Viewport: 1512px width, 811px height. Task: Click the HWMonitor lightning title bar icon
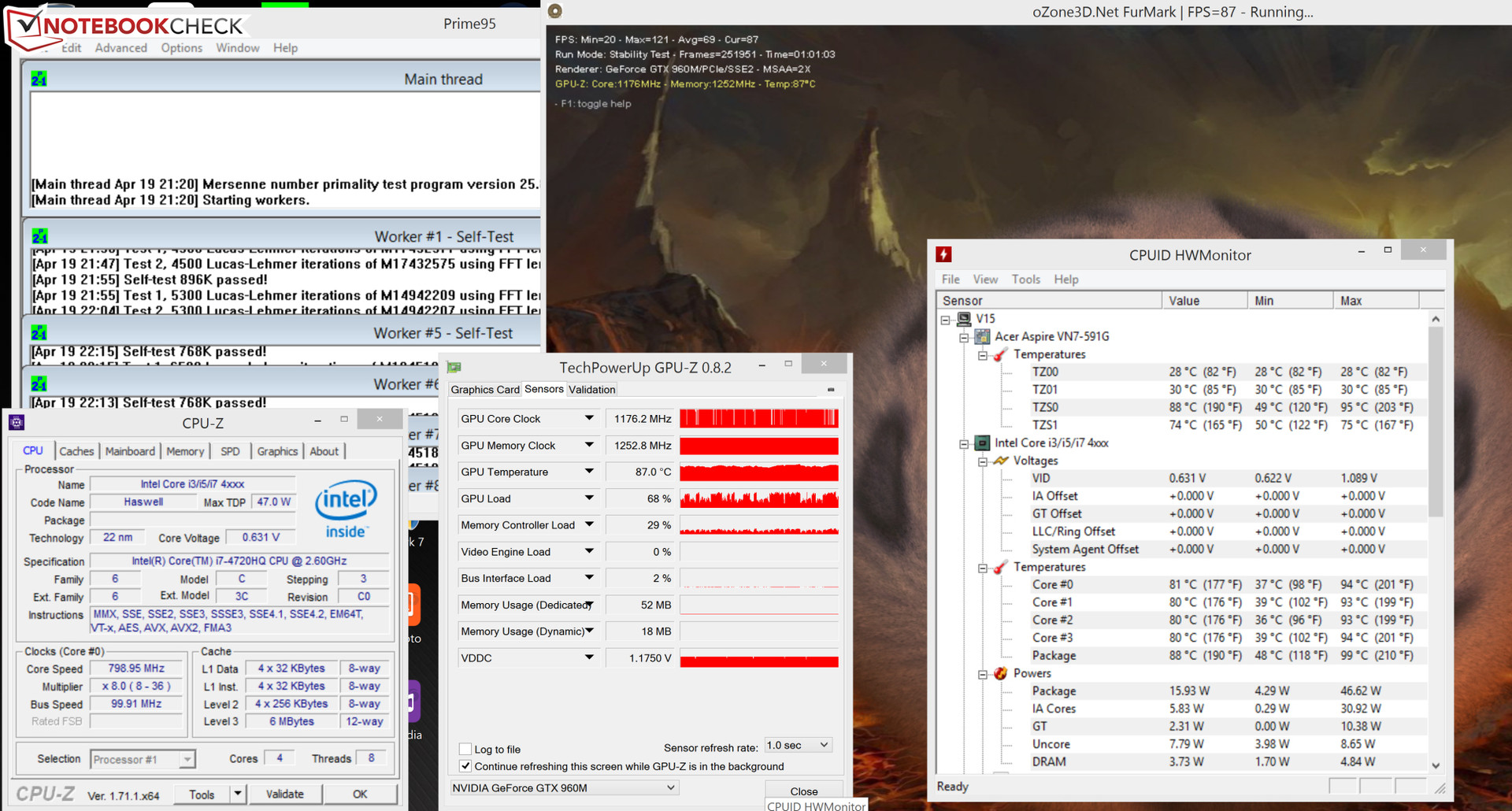coord(943,254)
